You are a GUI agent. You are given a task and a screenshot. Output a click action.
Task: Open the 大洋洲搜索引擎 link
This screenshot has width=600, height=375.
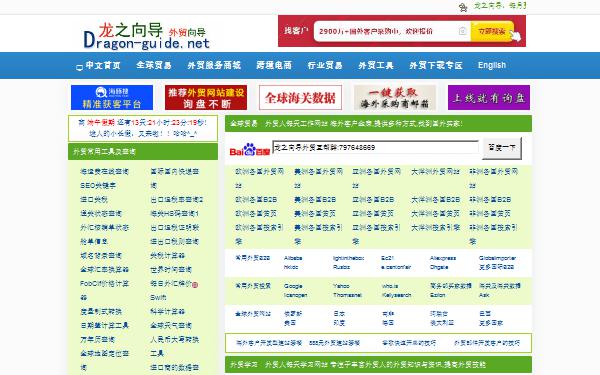point(435,227)
